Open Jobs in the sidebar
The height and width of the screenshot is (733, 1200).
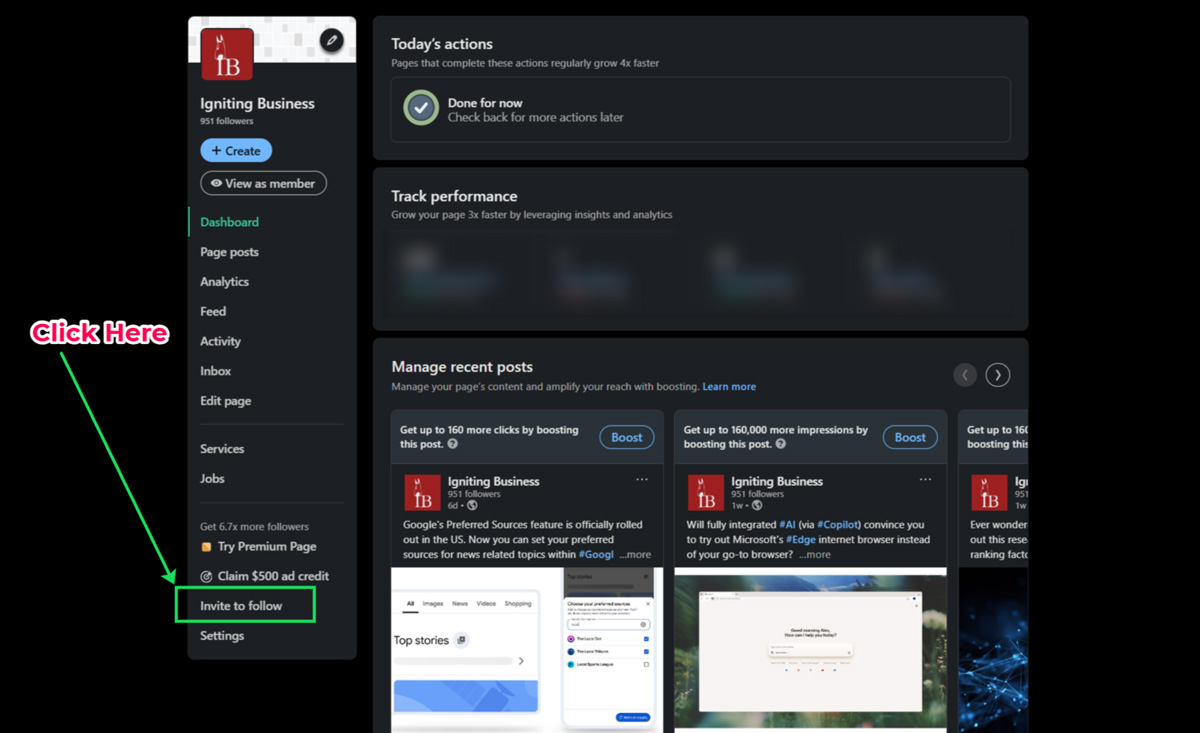pyautogui.click(x=212, y=479)
